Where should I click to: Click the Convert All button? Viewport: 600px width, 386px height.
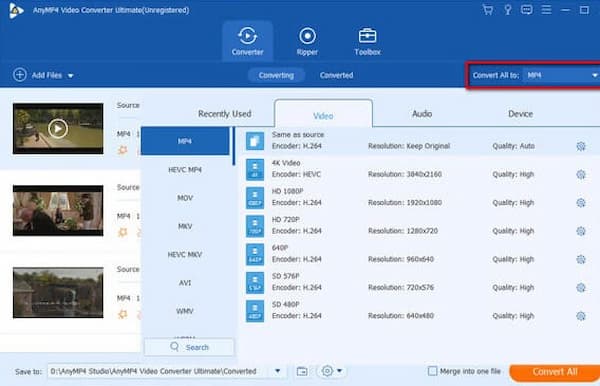pos(555,372)
